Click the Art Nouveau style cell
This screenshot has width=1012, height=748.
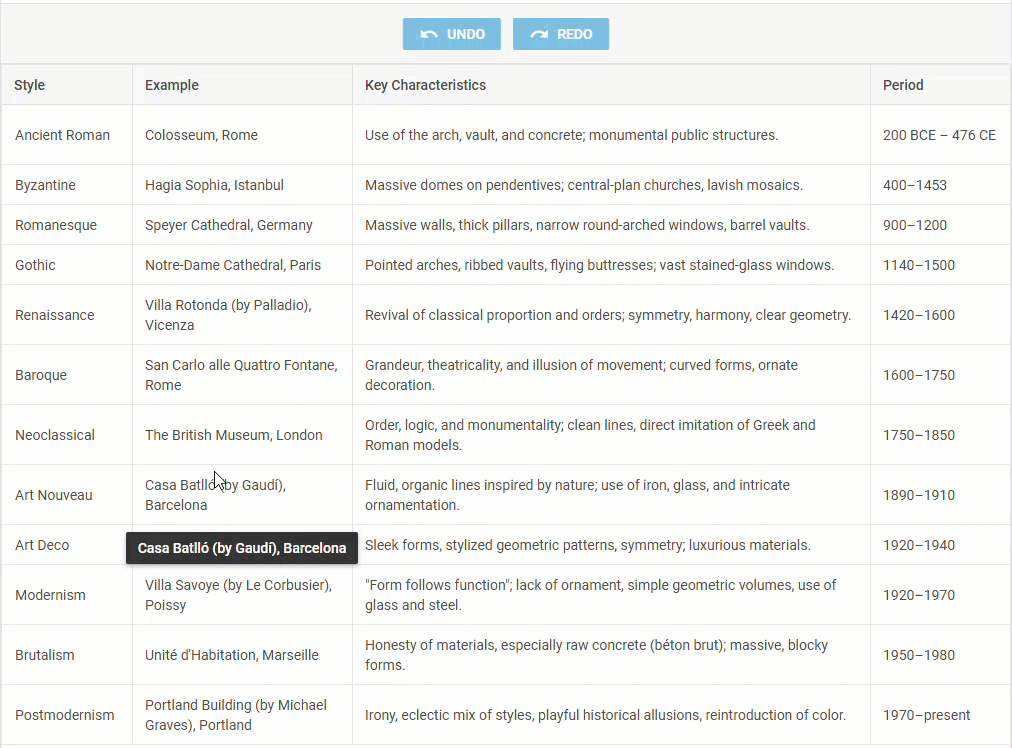54,495
